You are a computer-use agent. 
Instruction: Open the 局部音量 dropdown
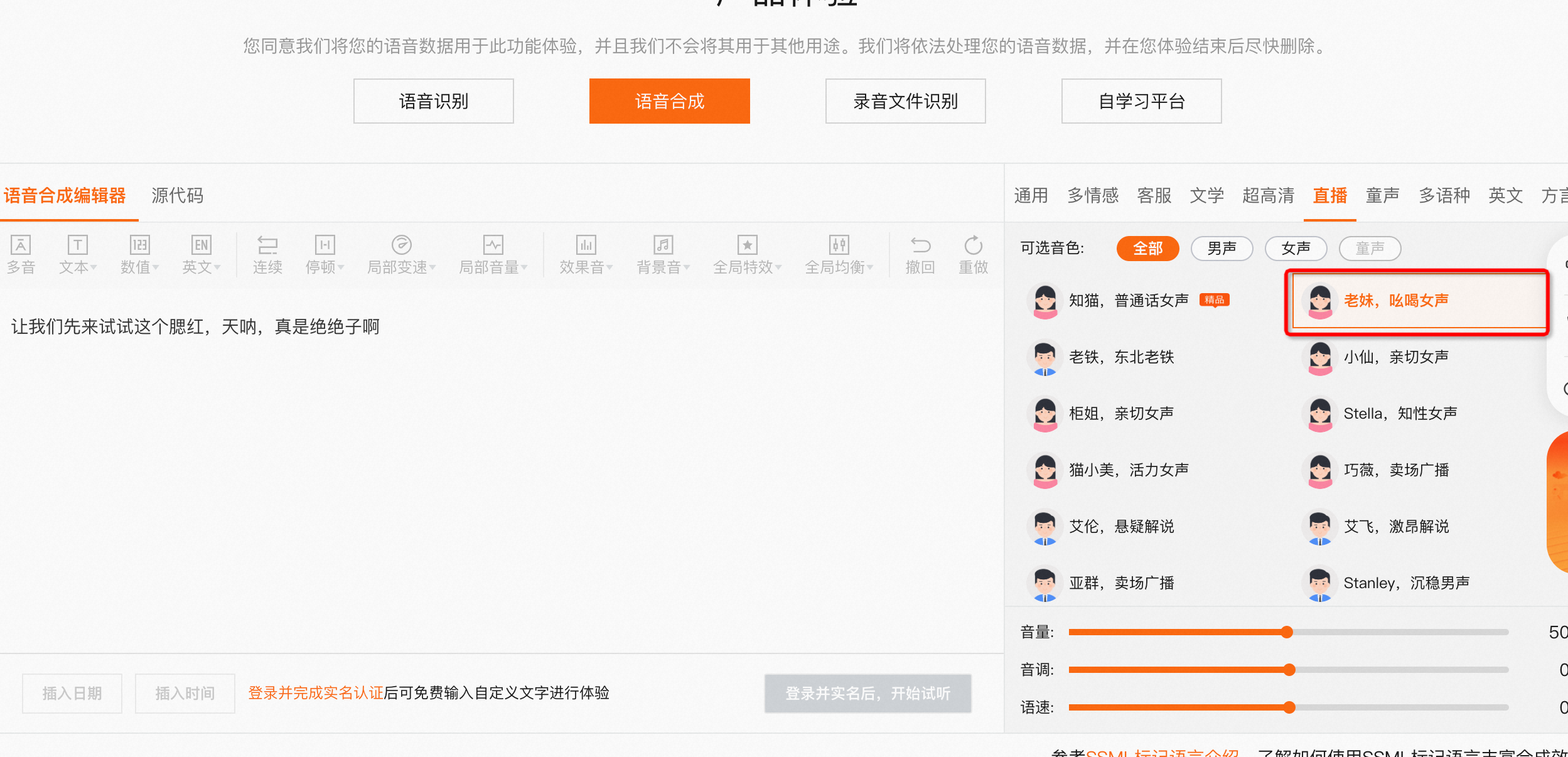pyautogui.click(x=493, y=254)
